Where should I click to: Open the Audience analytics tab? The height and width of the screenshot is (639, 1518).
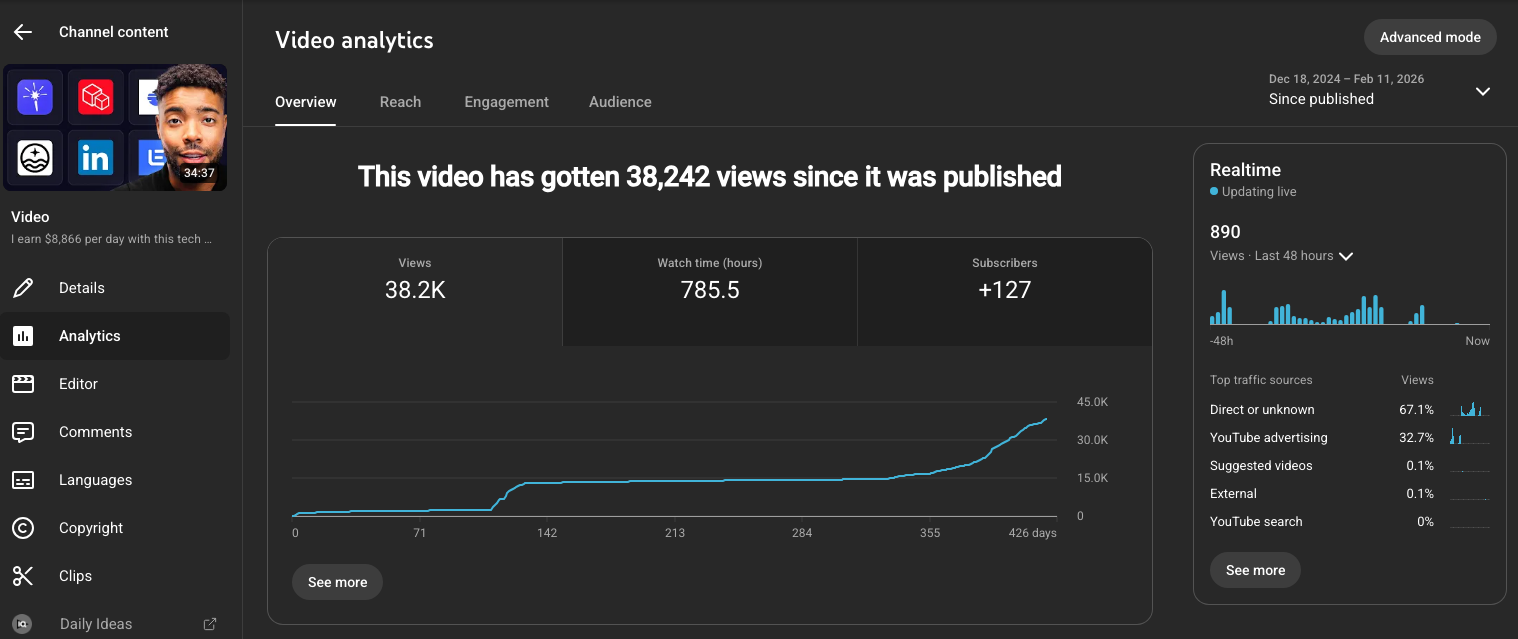click(620, 102)
